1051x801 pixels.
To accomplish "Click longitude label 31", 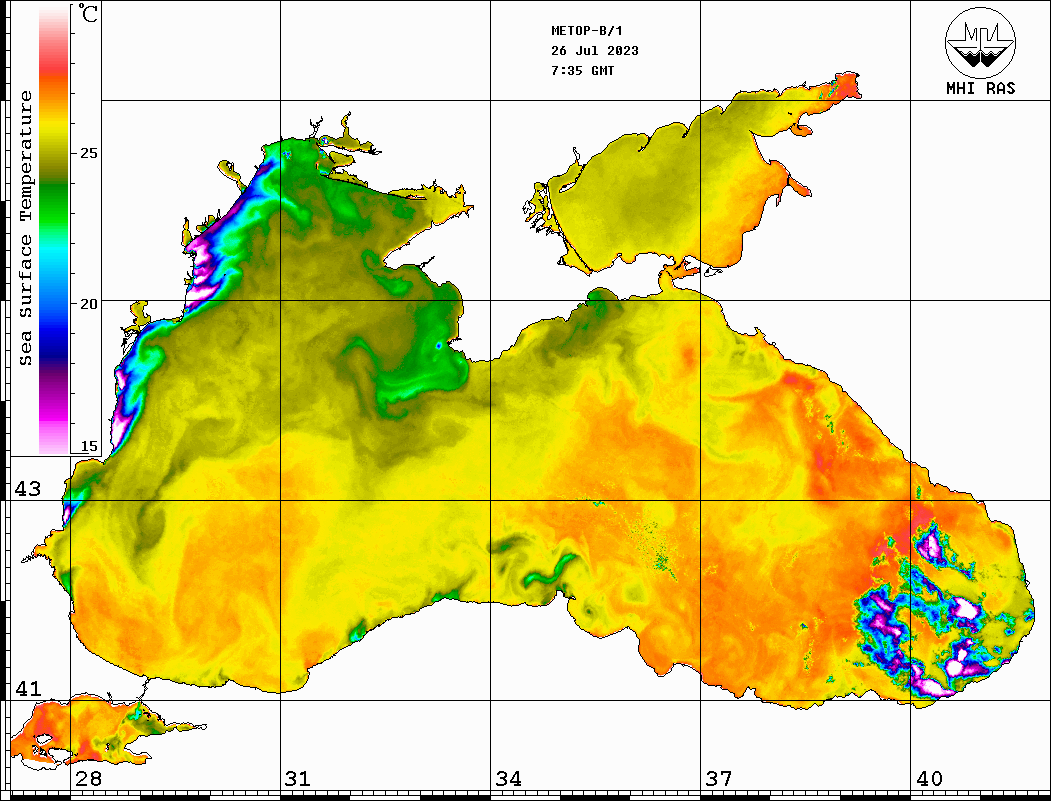I will tap(298, 779).
